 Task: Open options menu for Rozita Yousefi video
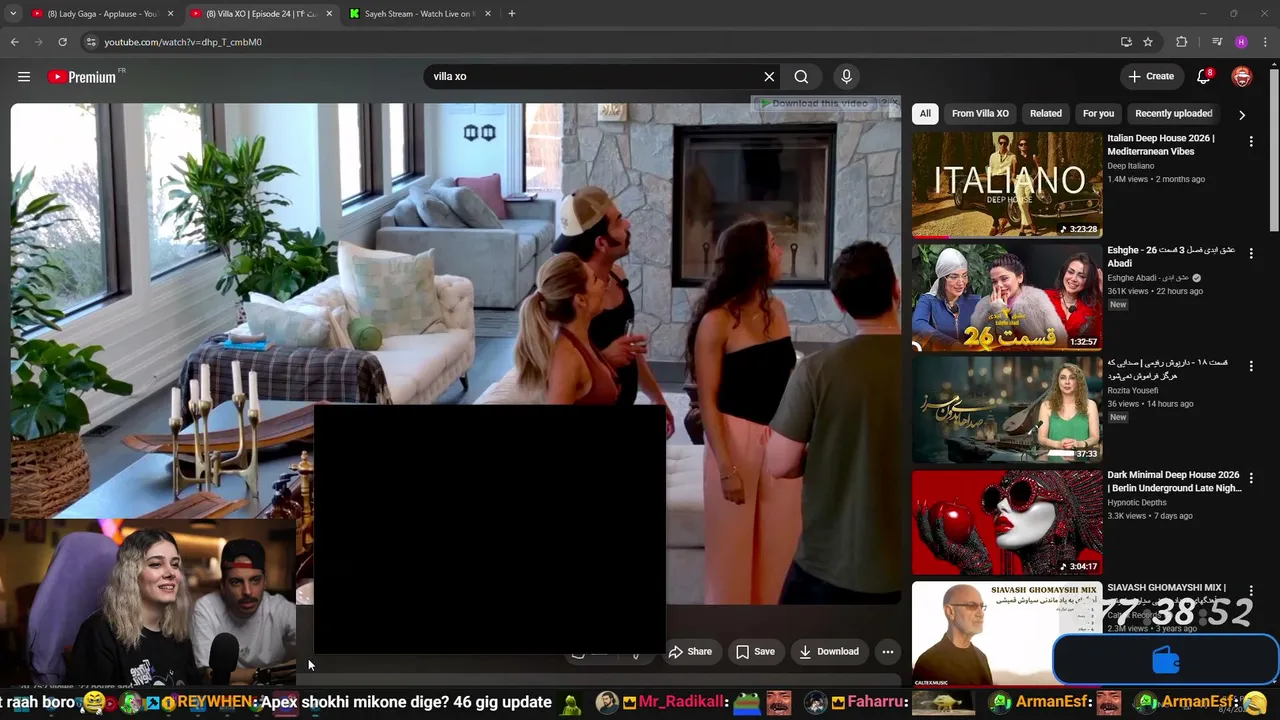coord(1251,366)
